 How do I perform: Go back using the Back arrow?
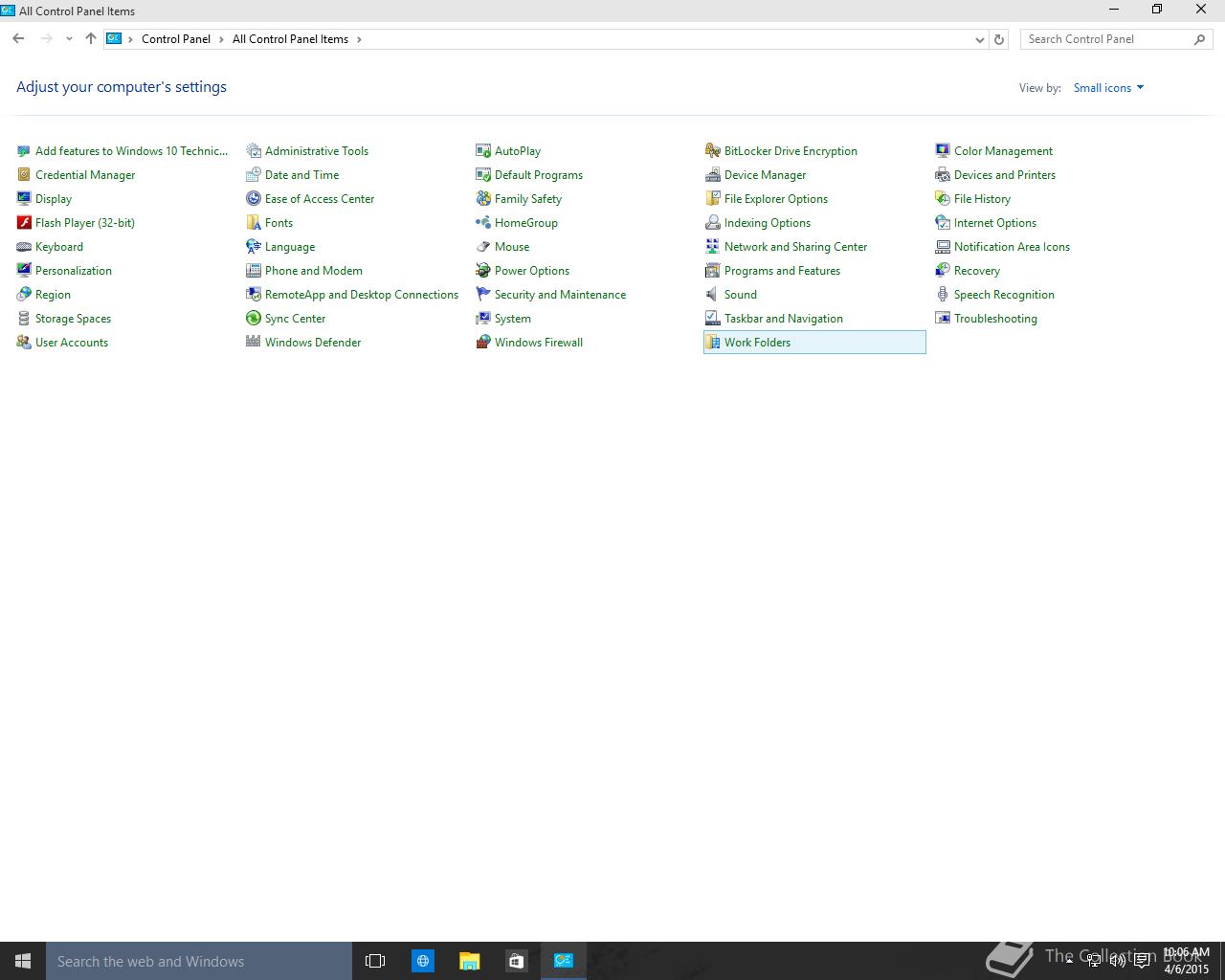pos(18,39)
